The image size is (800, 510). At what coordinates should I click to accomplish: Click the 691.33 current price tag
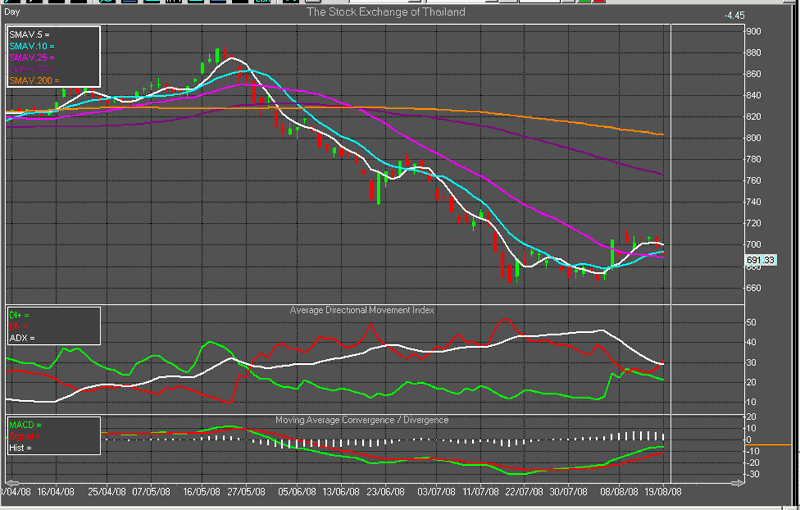(760, 260)
